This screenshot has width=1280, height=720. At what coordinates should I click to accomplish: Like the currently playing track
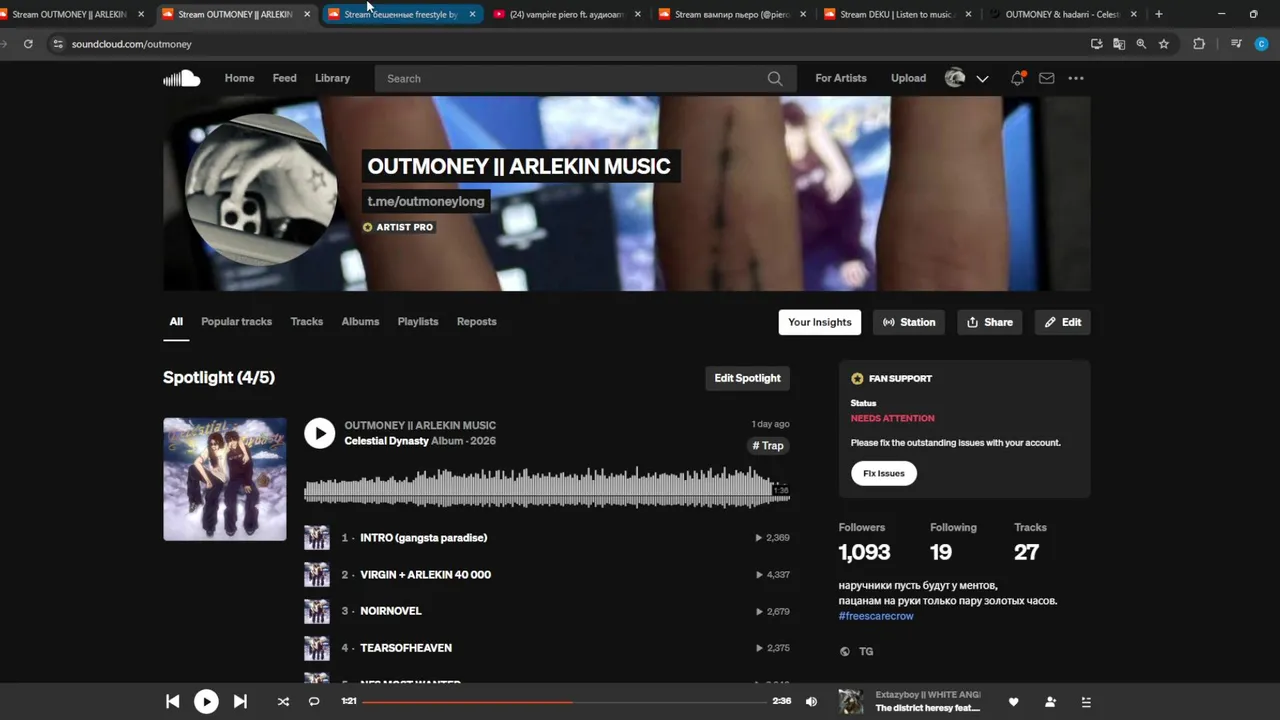coord(1013,702)
